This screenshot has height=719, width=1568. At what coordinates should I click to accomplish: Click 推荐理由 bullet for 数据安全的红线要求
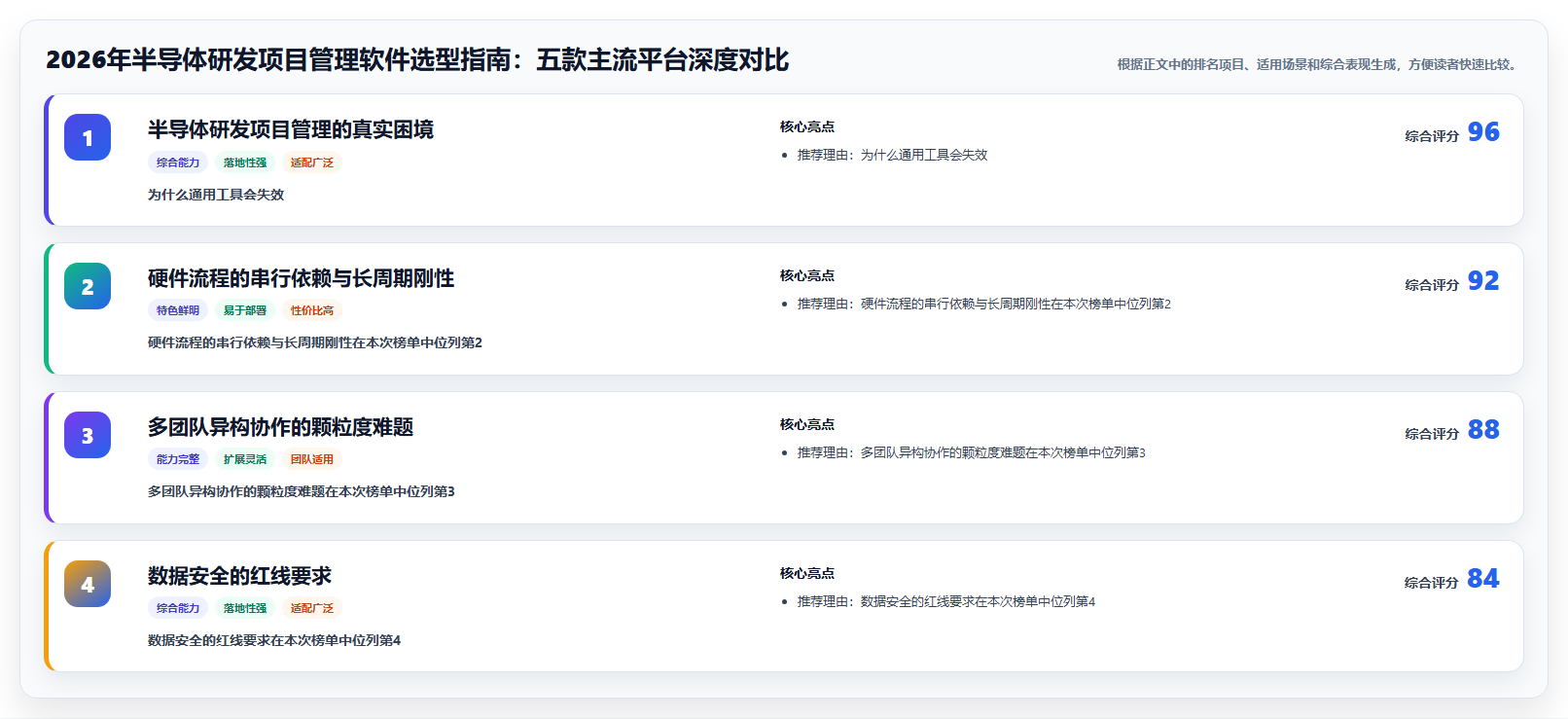946,601
